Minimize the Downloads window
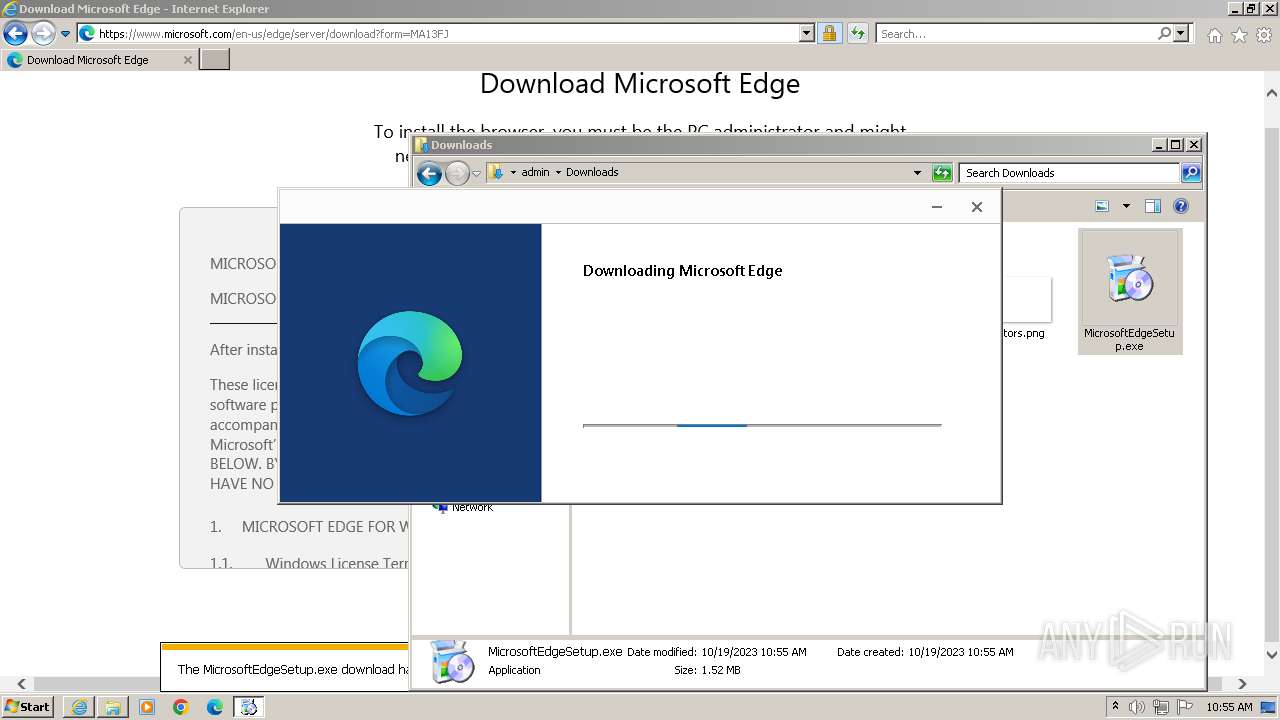The width and height of the screenshot is (1280, 720). pyautogui.click(x=1159, y=145)
